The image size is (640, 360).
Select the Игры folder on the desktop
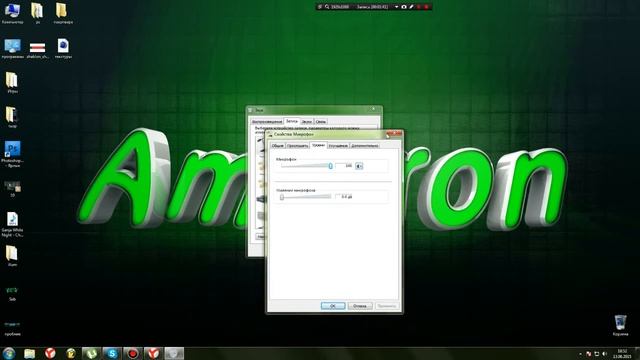pyautogui.click(x=12, y=83)
